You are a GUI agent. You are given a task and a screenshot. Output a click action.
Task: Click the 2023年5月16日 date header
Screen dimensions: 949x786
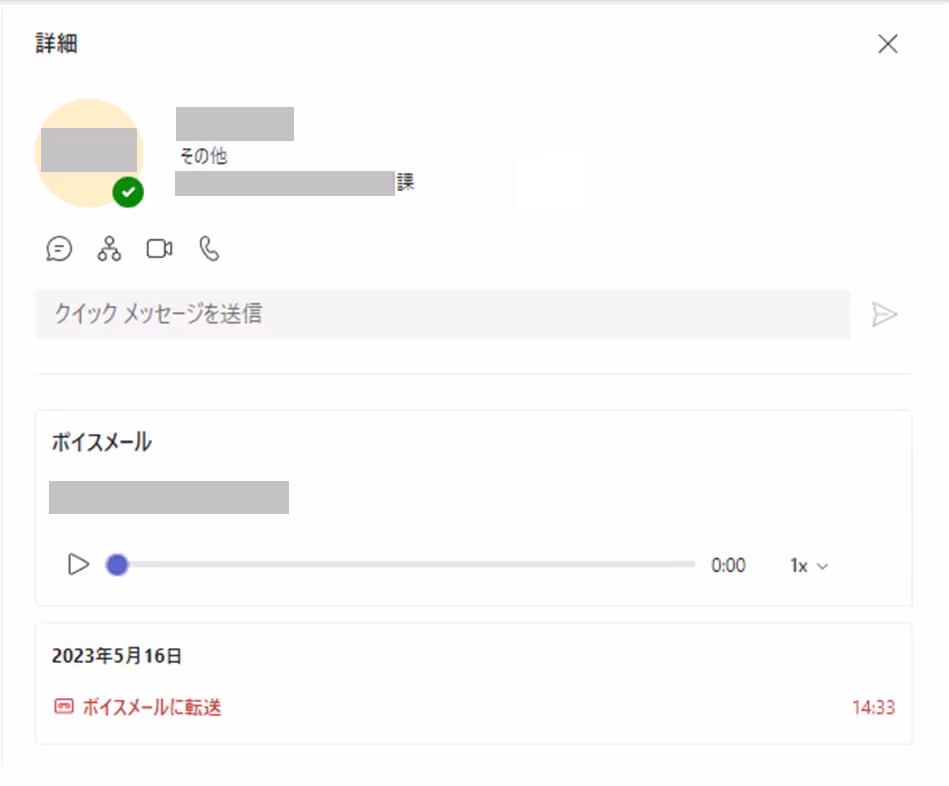(x=117, y=656)
